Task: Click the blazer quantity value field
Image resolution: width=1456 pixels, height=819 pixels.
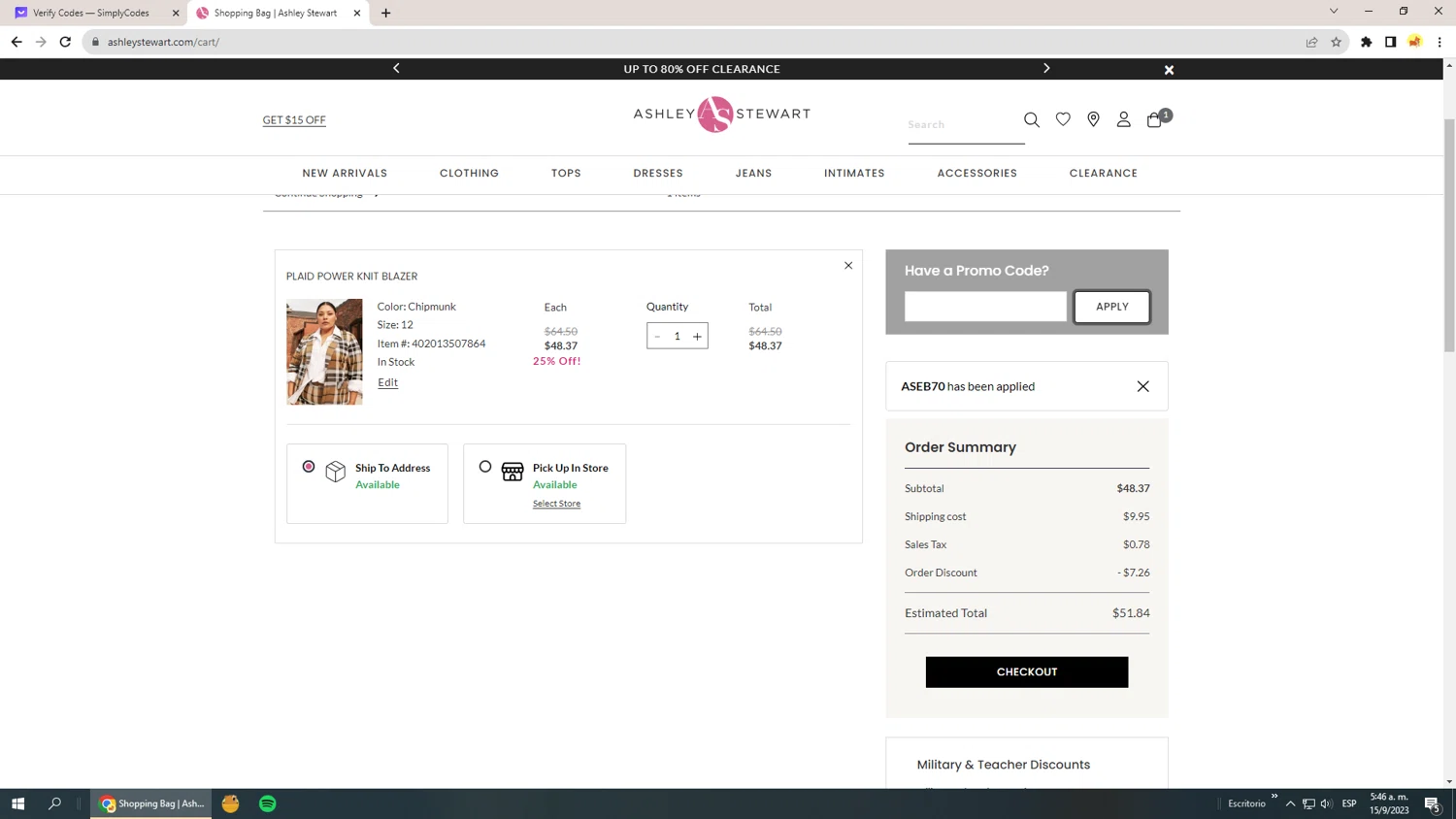Action: point(677,336)
